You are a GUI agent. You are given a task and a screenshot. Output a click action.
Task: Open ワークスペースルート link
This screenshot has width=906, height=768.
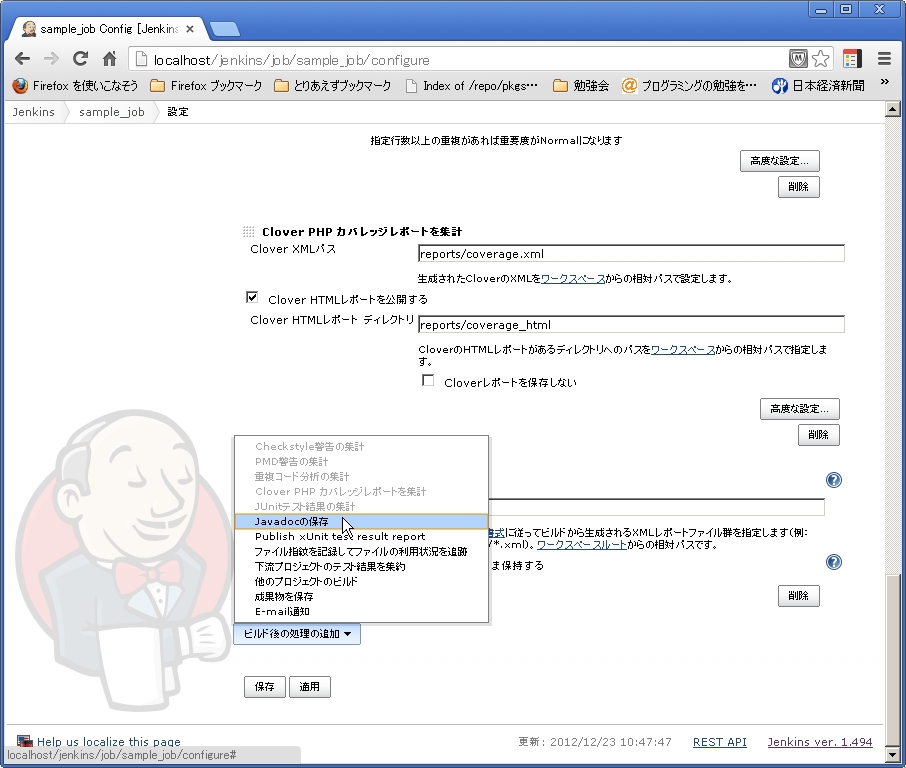(x=582, y=545)
